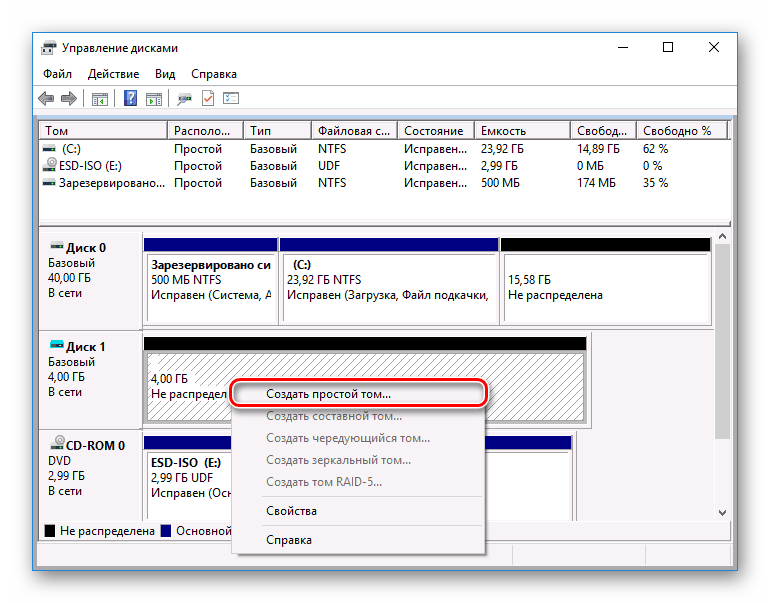Viewport: 770px width, 603px height.
Task: Click the ESD-ISO (E:) disc icon in list
Action: tap(50, 164)
